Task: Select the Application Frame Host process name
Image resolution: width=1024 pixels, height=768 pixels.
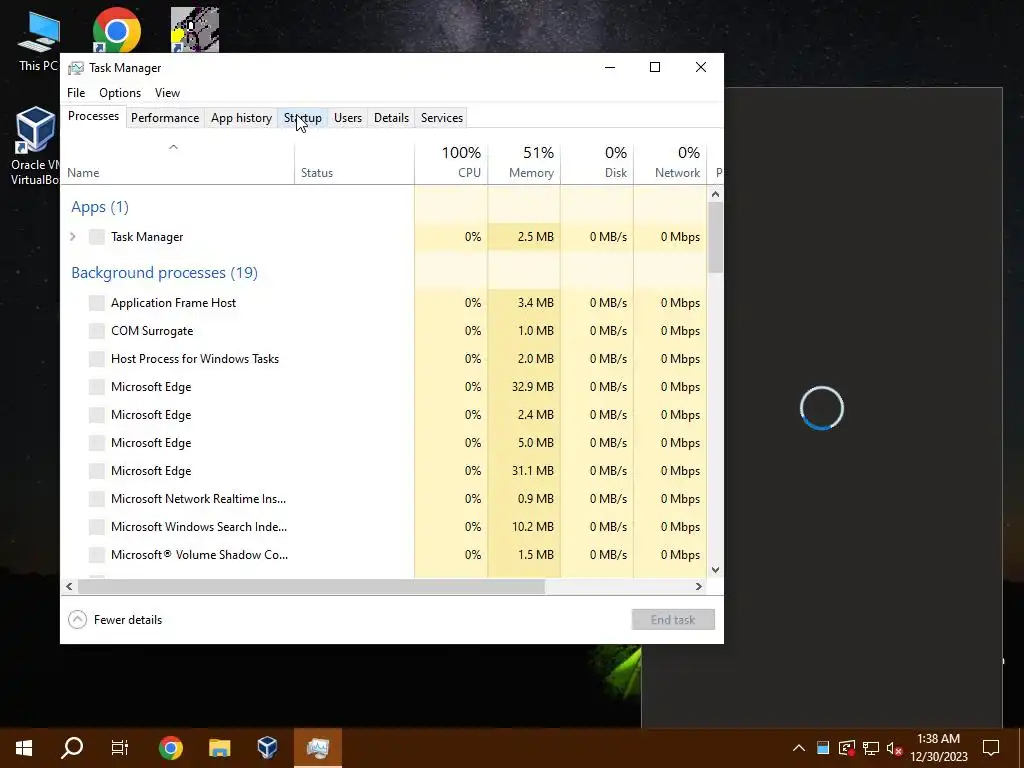Action: coord(174,303)
